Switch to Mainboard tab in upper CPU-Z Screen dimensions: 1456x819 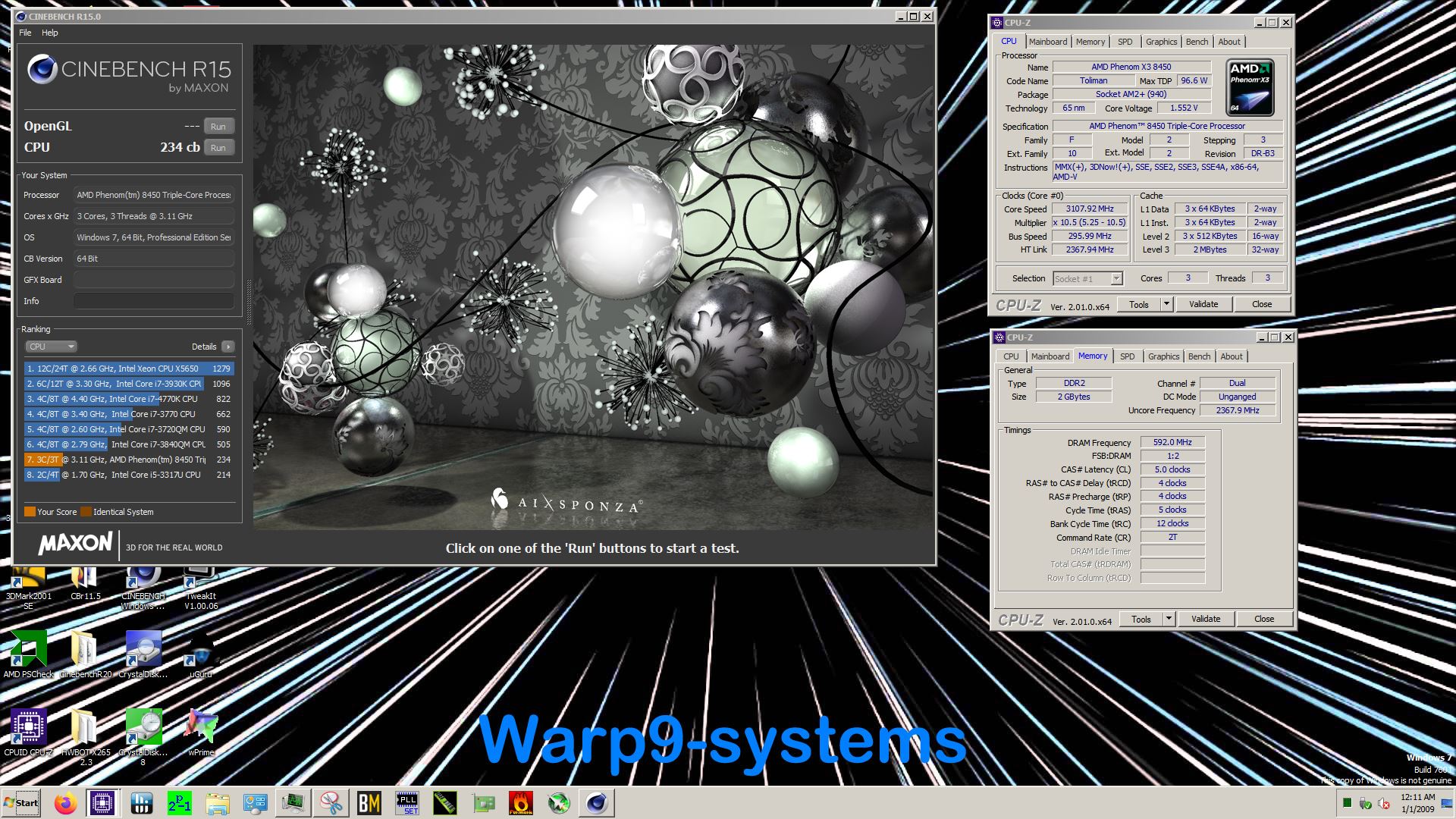[1048, 42]
